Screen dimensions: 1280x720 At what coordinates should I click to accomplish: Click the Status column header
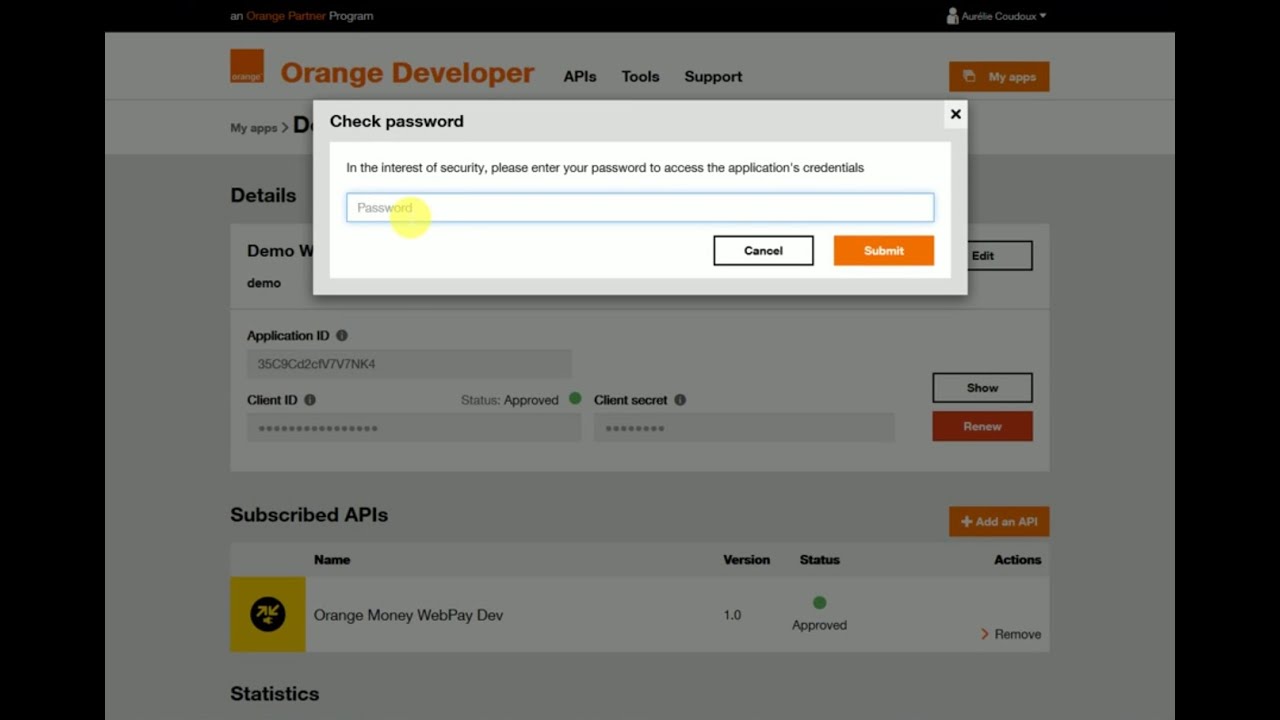tap(820, 560)
